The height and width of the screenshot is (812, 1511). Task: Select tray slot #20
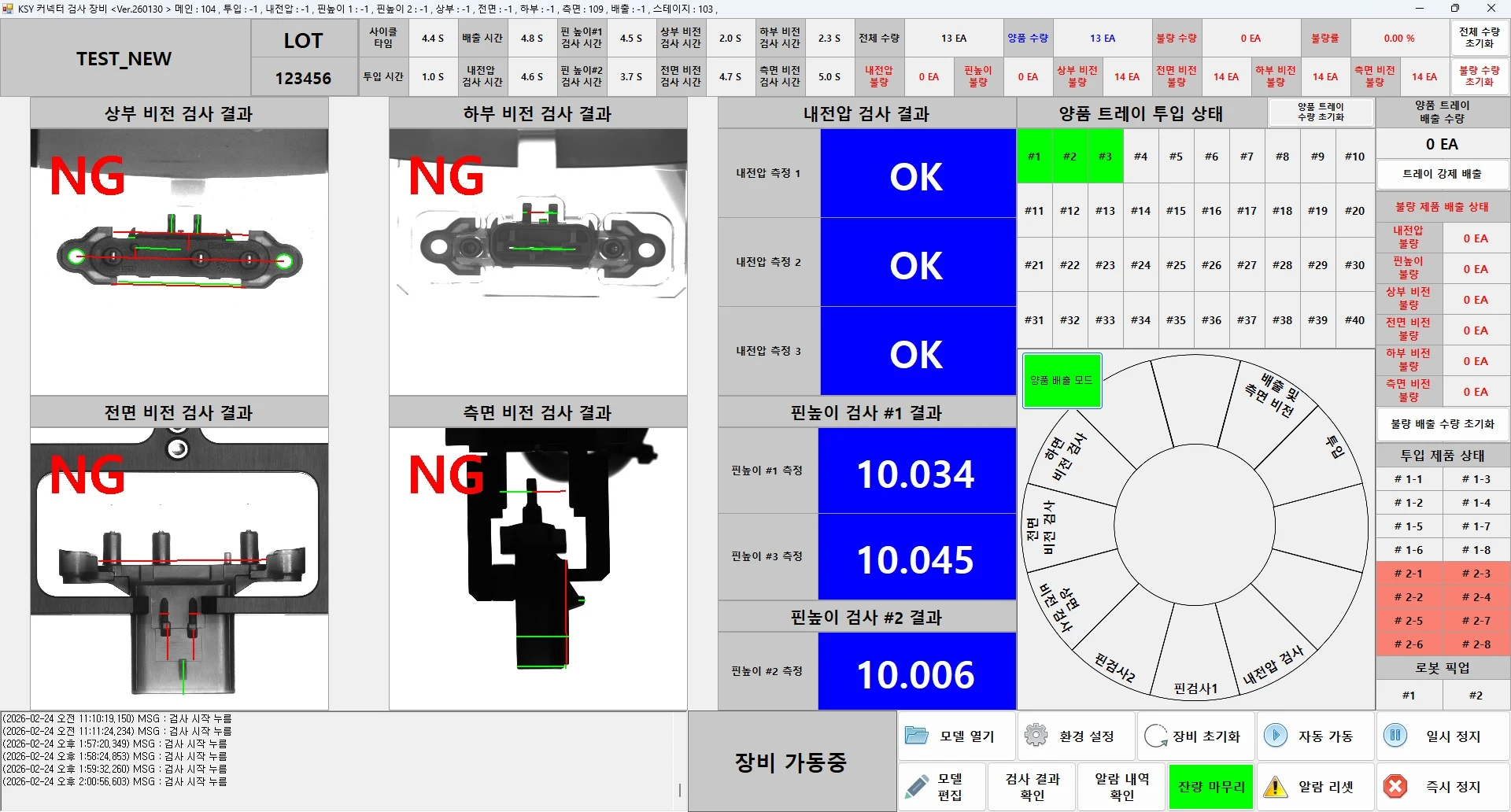click(x=1354, y=211)
